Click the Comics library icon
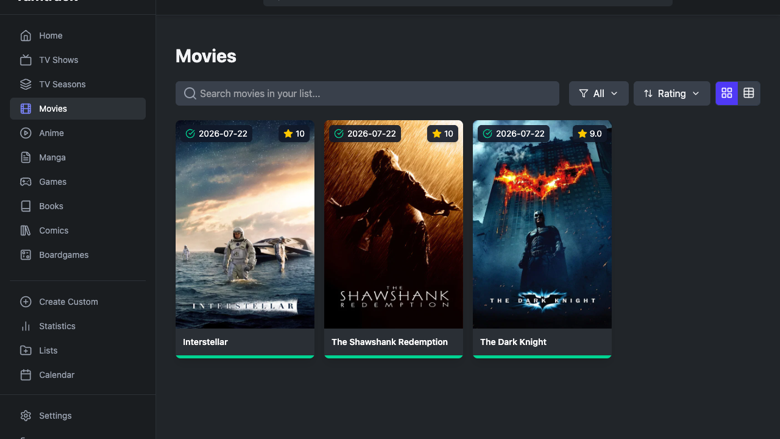780x439 pixels. point(25,231)
